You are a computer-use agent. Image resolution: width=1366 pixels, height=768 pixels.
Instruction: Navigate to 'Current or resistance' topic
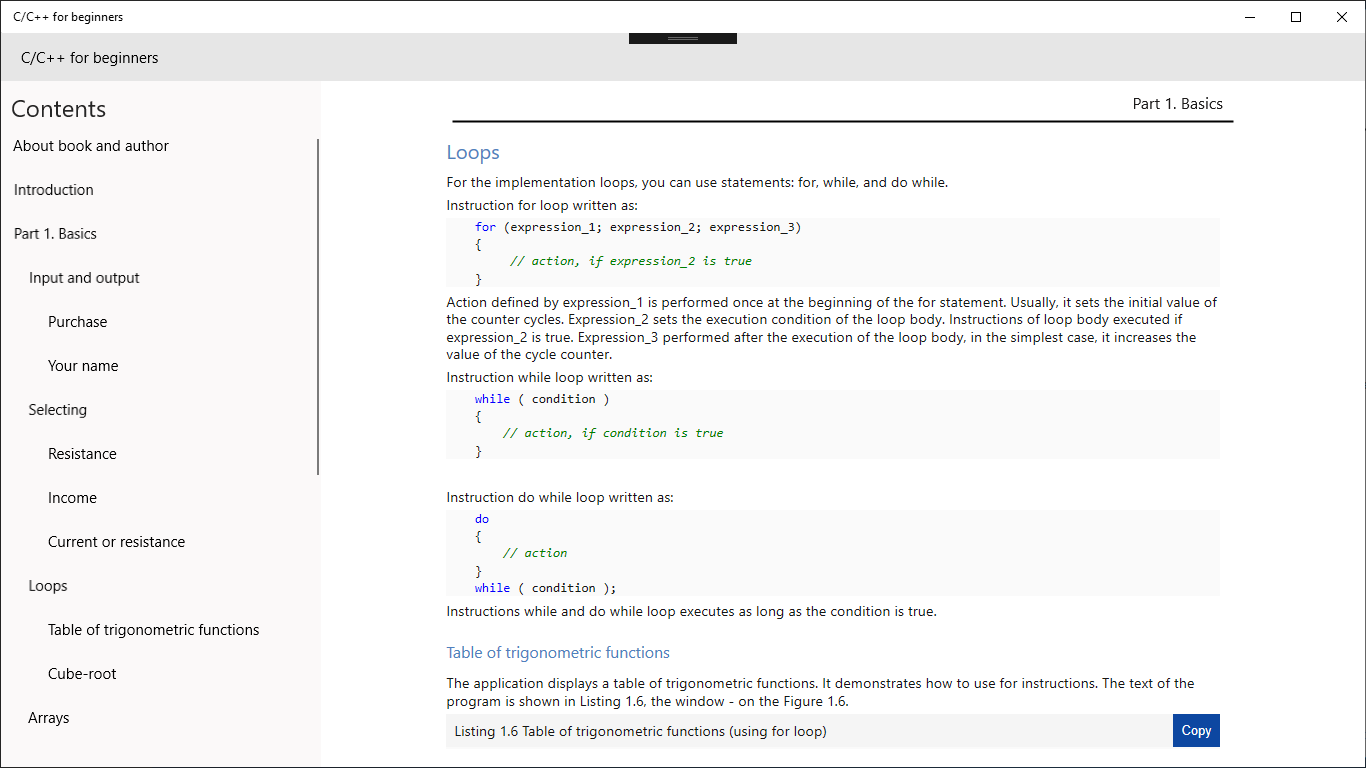(x=116, y=541)
